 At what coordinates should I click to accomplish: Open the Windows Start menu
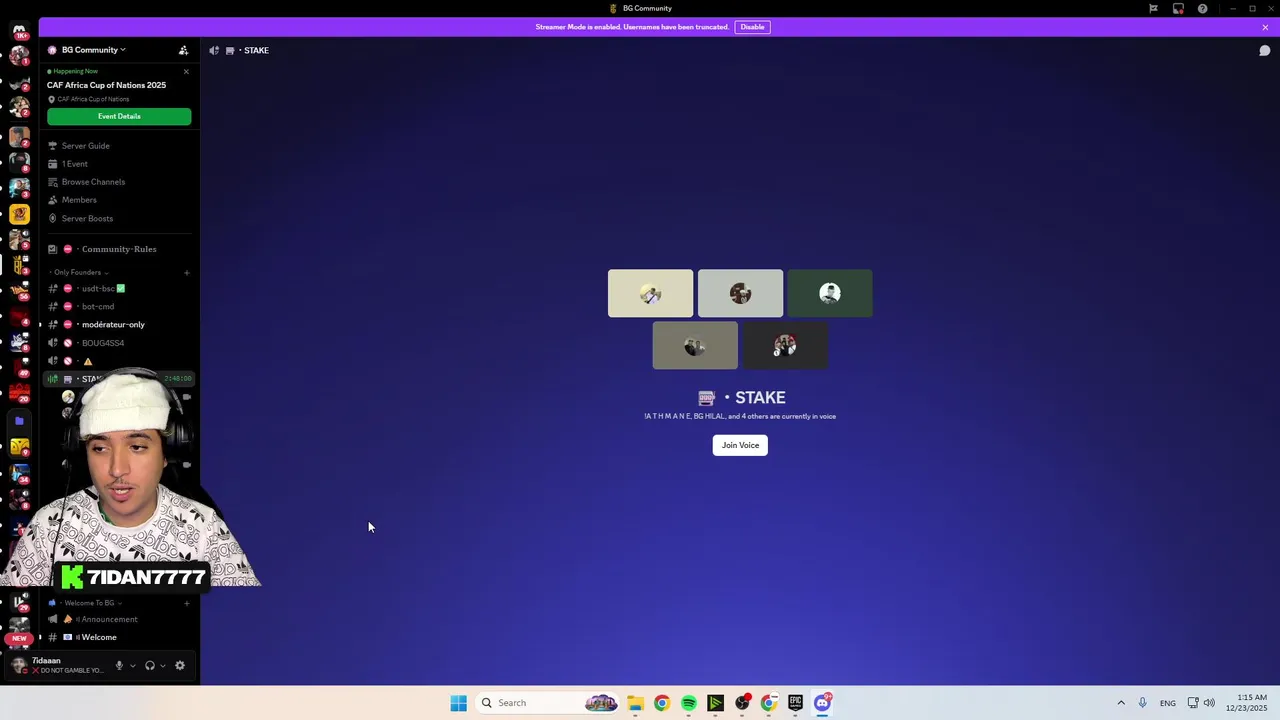[x=458, y=703]
